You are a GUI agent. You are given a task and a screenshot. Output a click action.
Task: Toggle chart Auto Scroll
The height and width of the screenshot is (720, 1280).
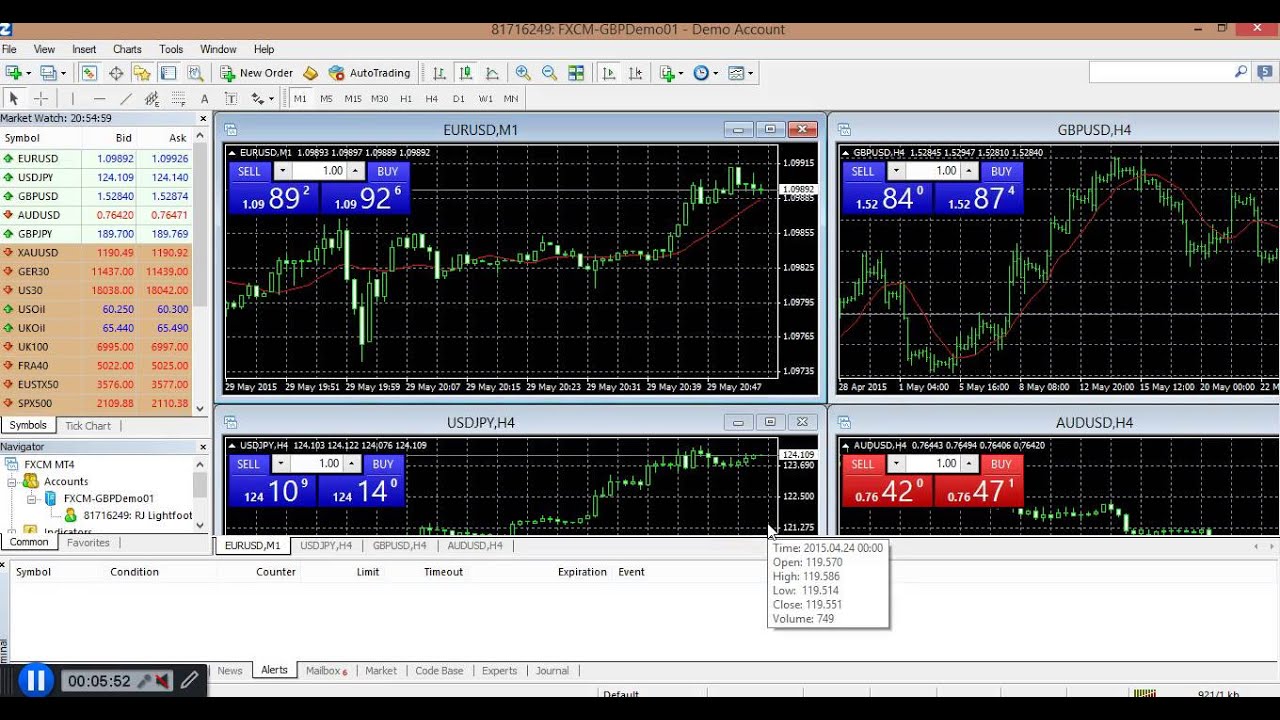(608, 73)
